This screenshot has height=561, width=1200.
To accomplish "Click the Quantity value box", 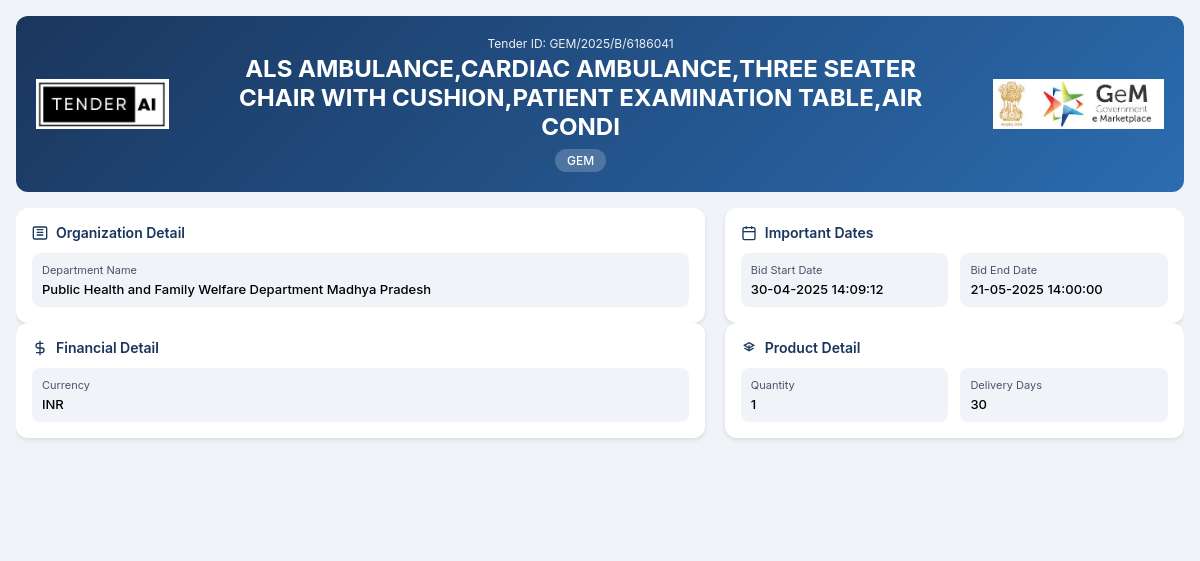I will coord(844,395).
